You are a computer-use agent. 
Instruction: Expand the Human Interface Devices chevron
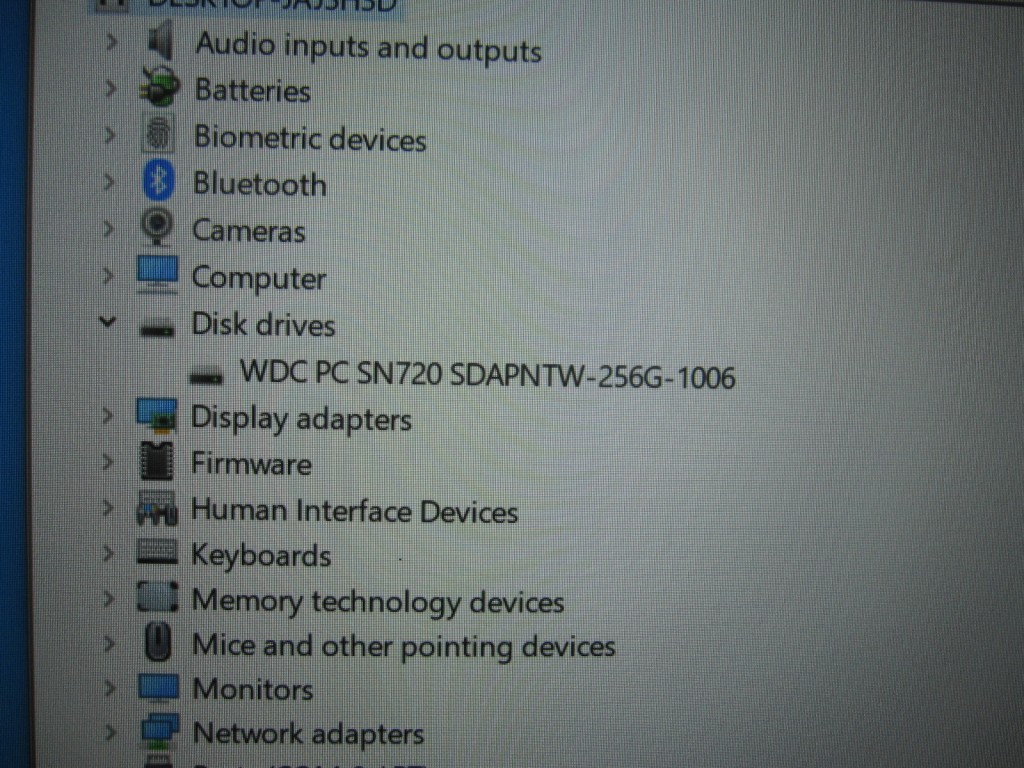[108, 507]
